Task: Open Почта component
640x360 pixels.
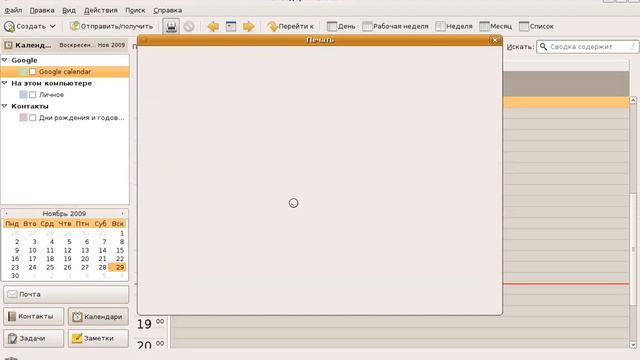Action: pos(66,294)
